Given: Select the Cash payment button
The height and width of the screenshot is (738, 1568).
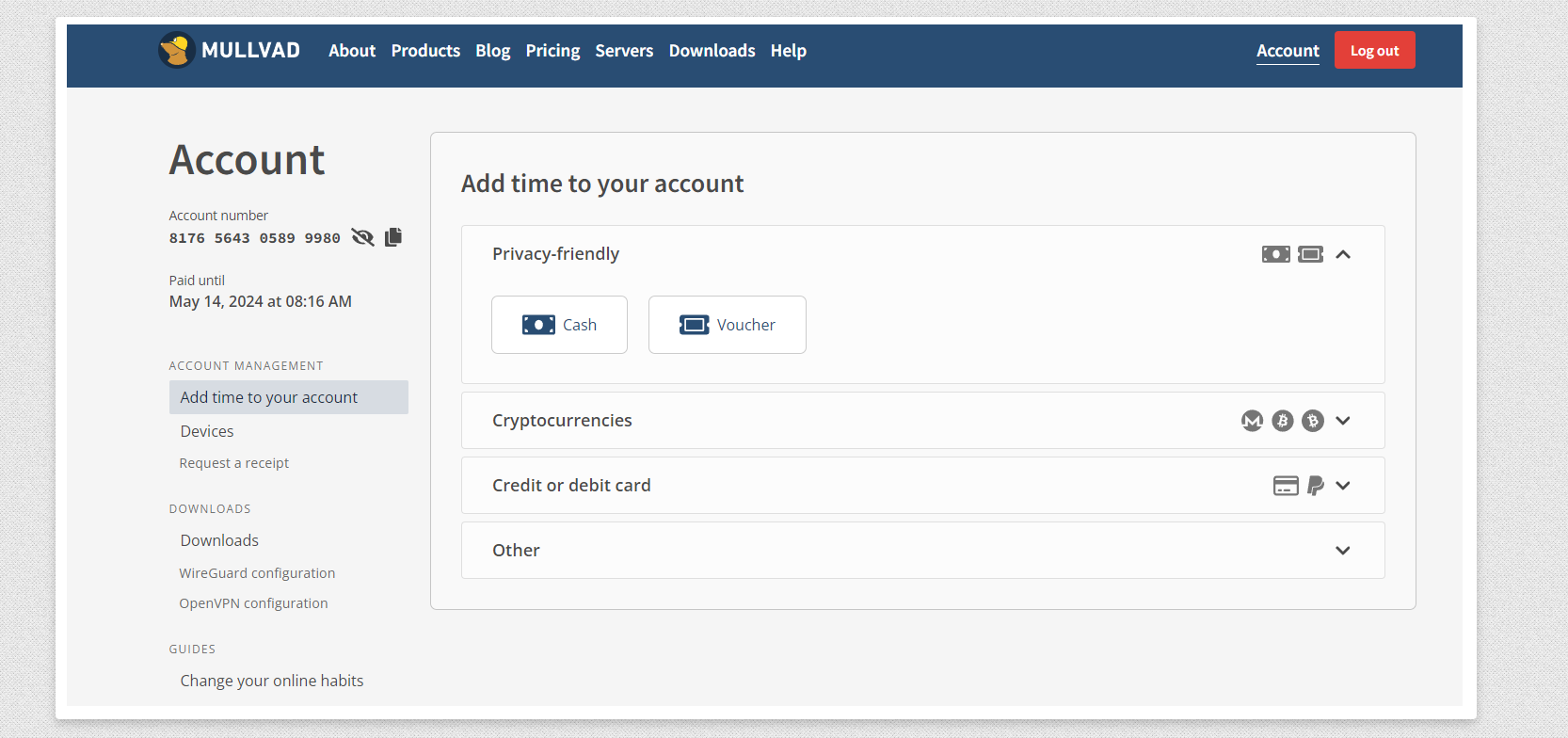Looking at the screenshot, I should 559,325.
